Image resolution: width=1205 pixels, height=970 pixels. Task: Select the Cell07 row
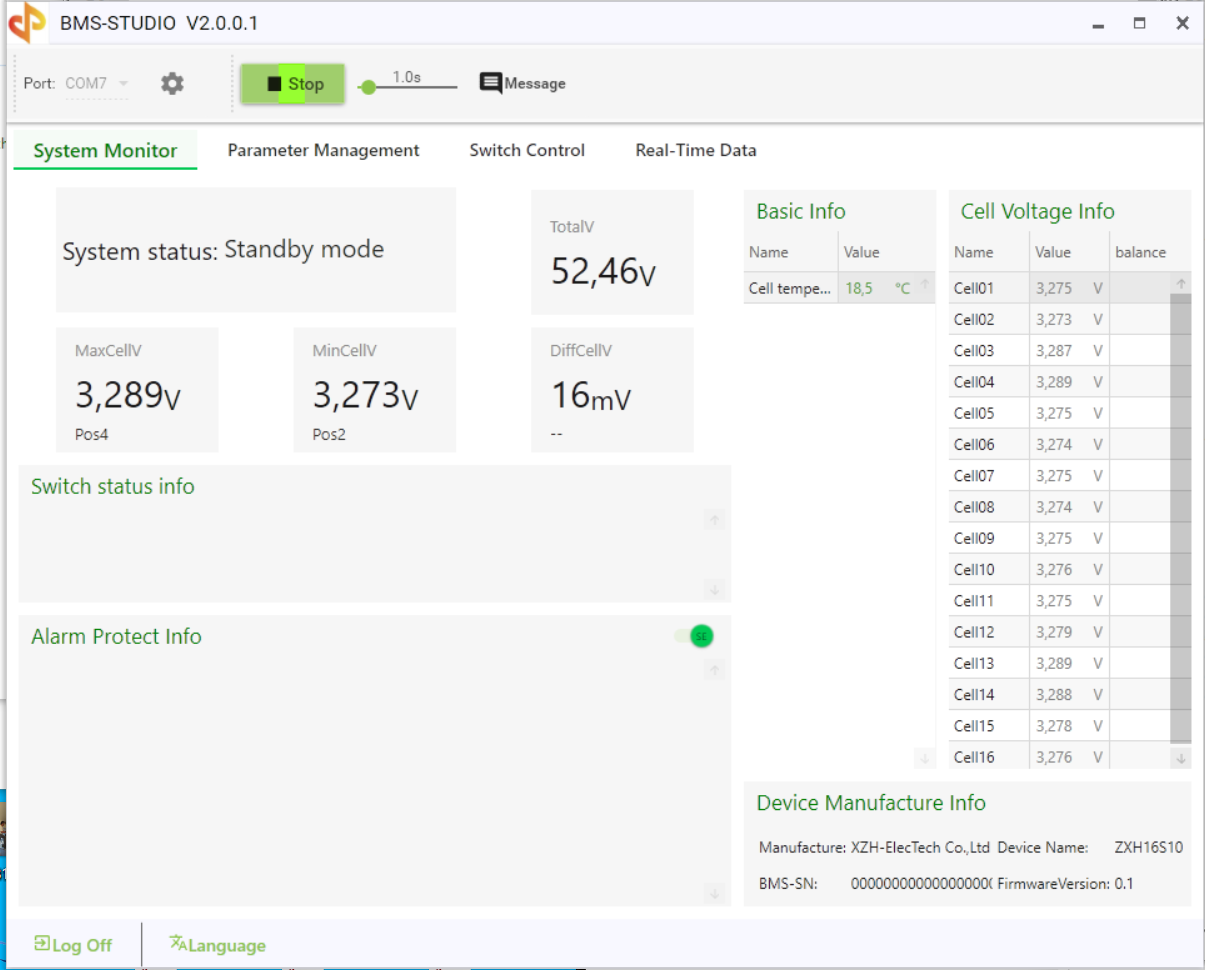pyautogui.click(x=1060, y=476)
